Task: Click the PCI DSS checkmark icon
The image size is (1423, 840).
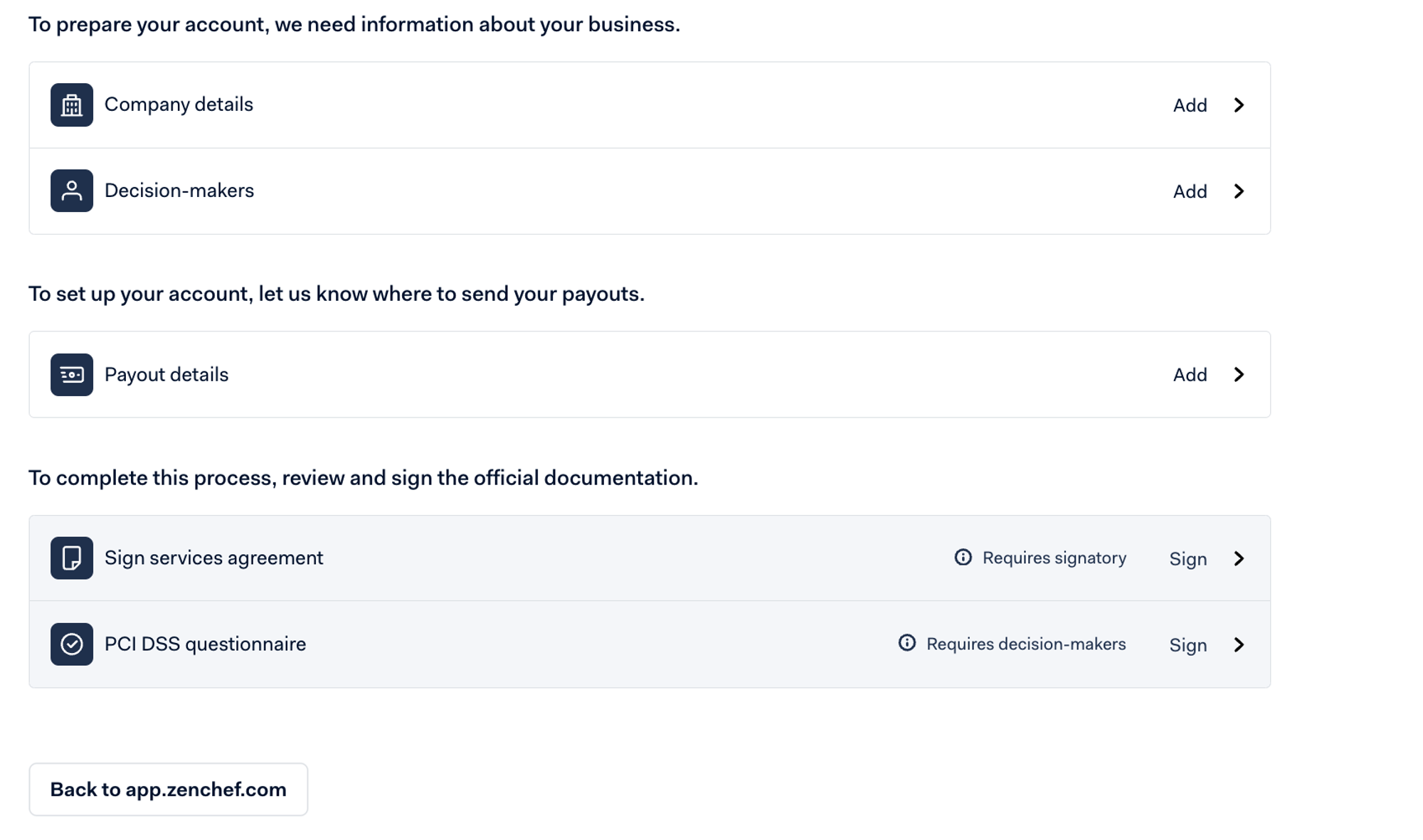Action: [x=72, y=644]
